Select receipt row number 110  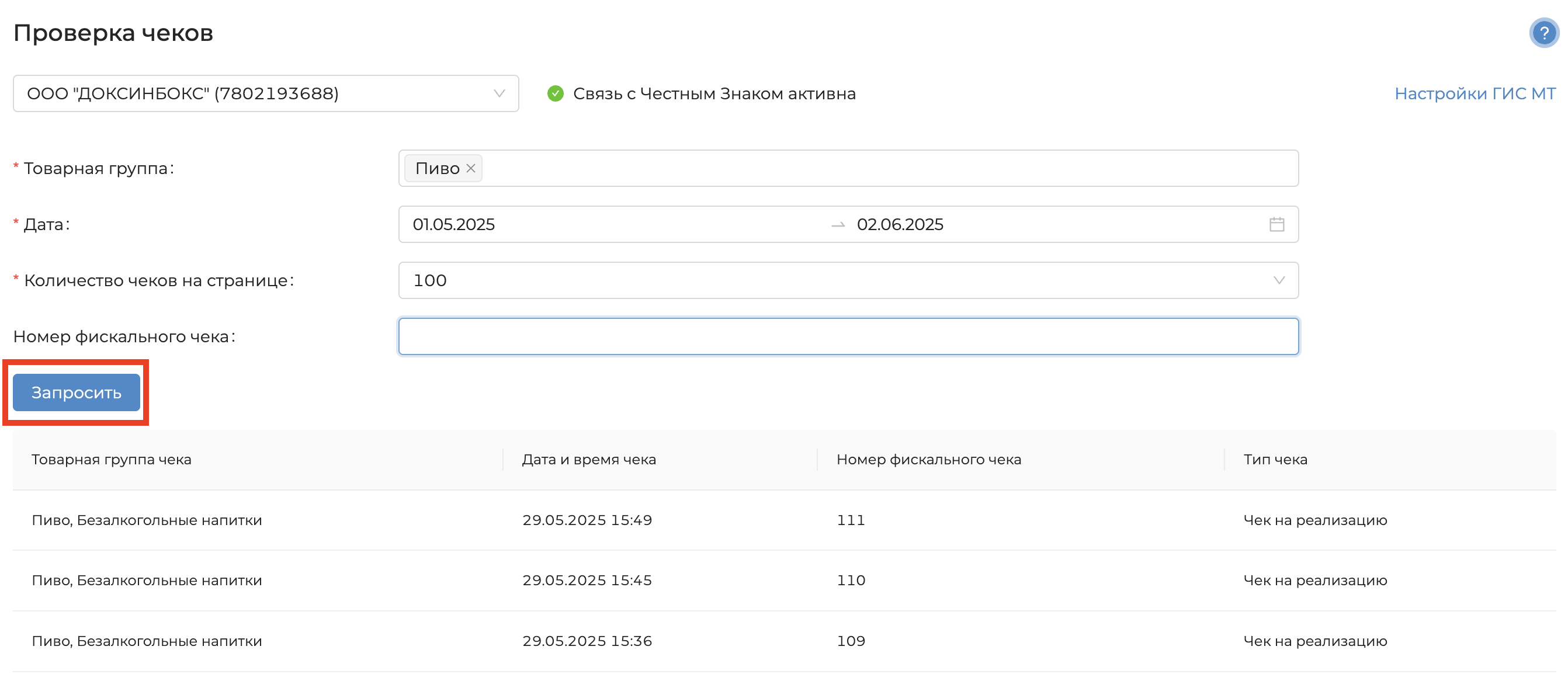851,581
